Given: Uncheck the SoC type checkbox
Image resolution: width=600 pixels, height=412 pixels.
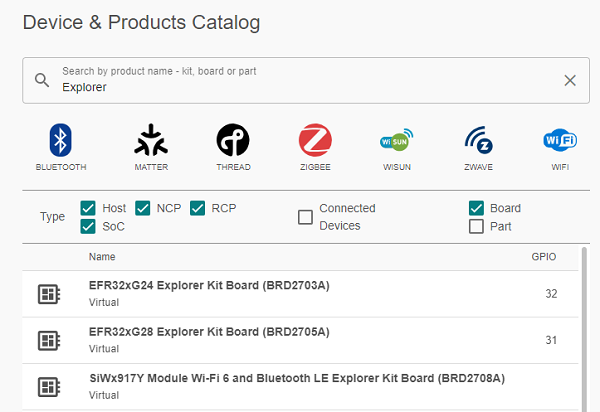Looking at the screenshot, I should (x=88, y=226).
